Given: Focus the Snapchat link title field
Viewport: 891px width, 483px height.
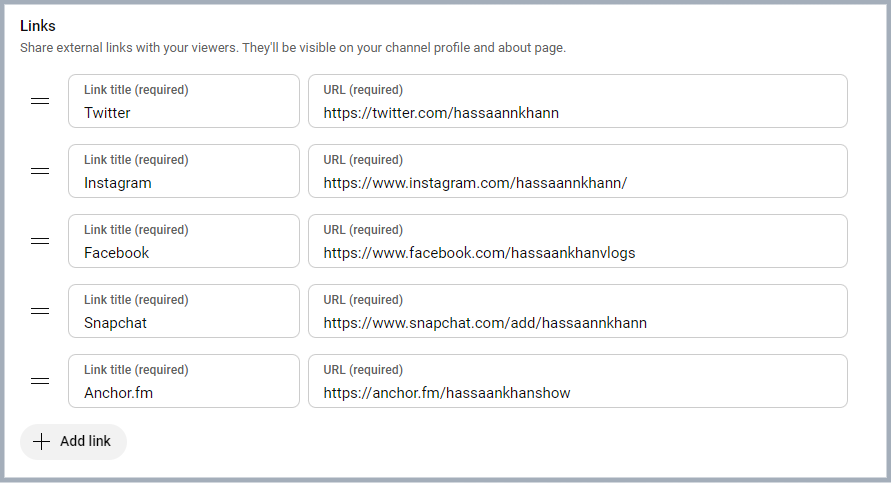Looking at the screenshot, I should (x=184, y=311).
